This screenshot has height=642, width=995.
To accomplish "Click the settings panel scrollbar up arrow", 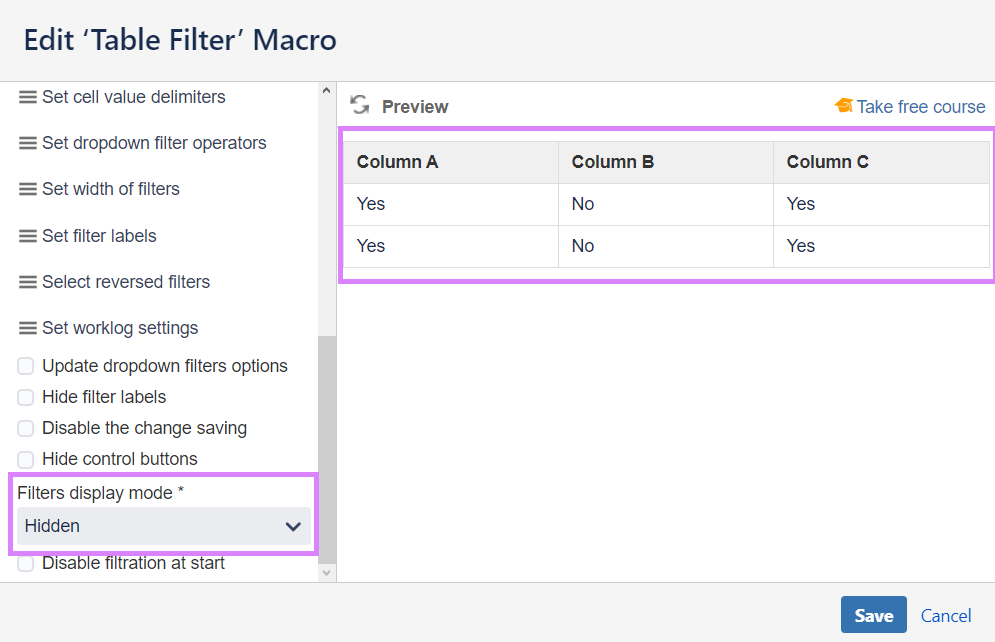I will [x=326, y=92].
